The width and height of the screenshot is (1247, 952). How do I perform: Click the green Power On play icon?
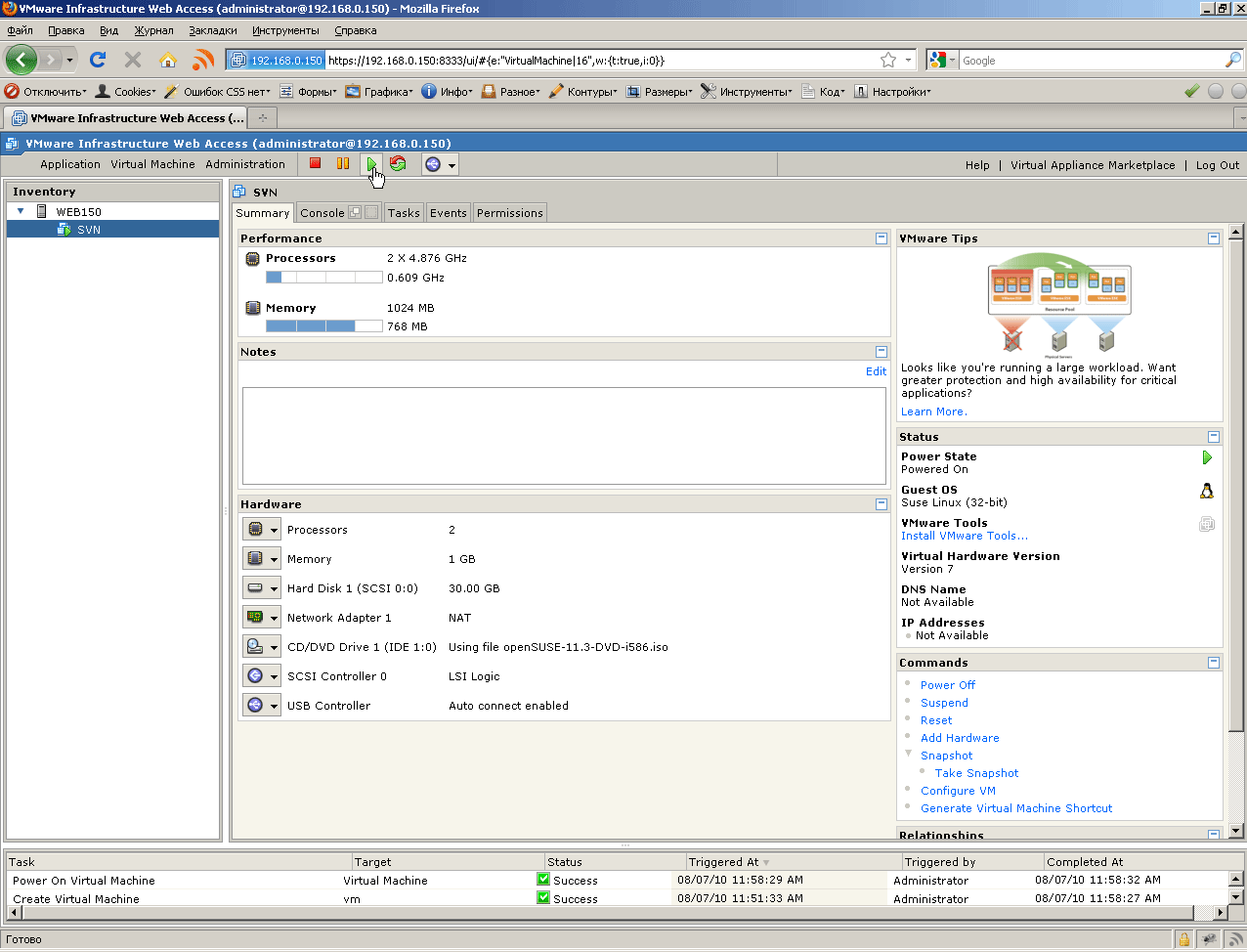pos(371,164)
